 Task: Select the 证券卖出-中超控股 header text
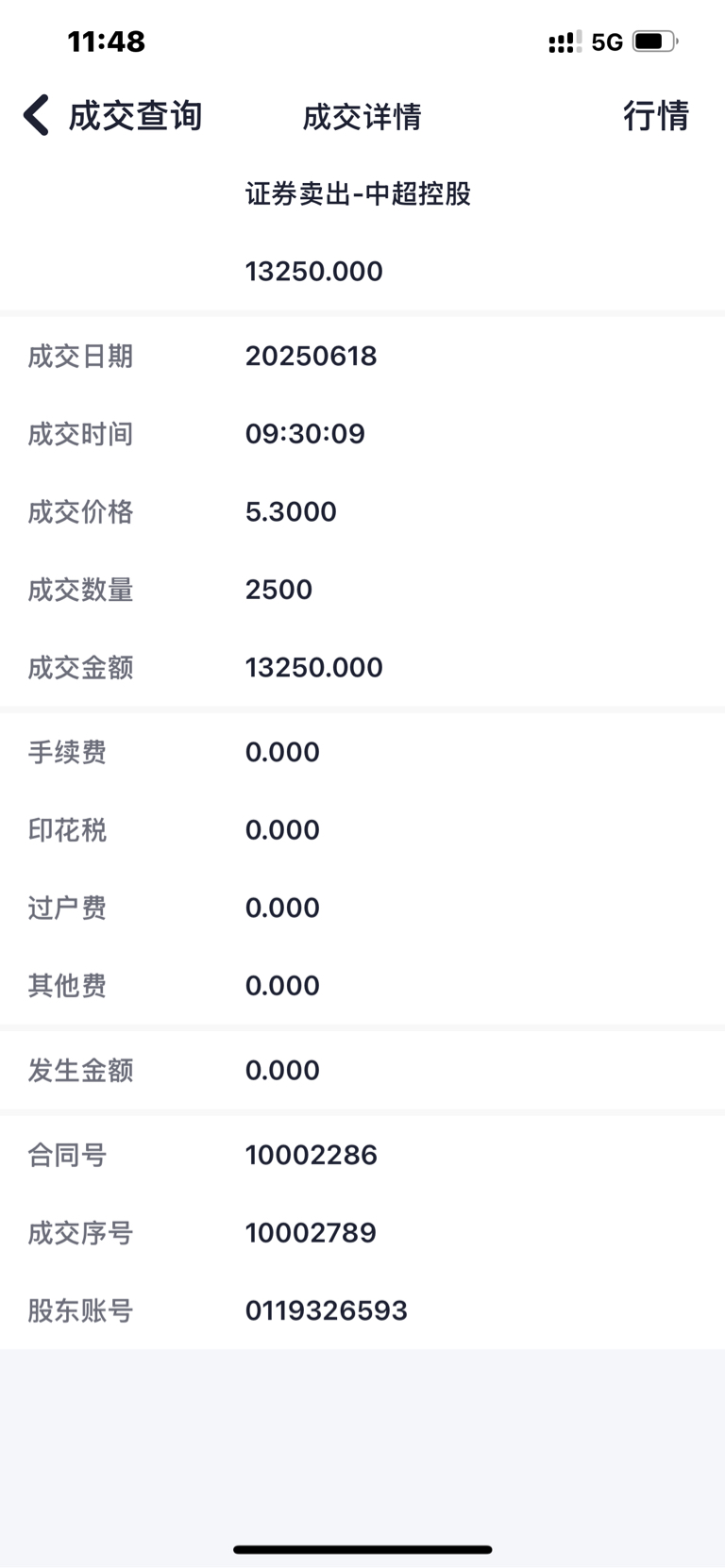click(358, 193)
